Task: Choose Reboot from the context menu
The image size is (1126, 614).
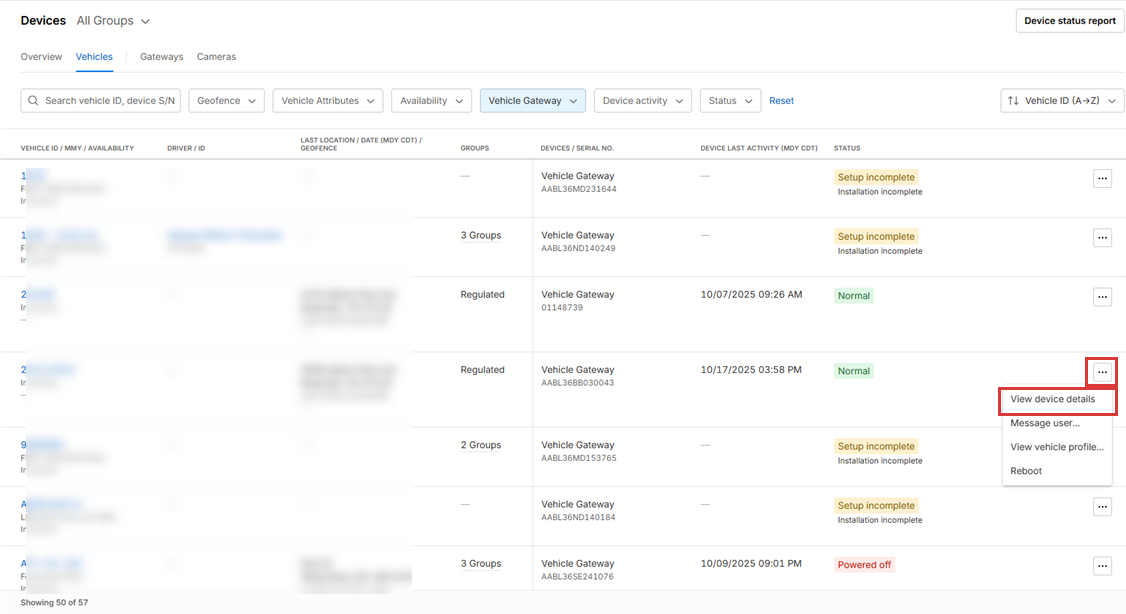Action: 1026,471
